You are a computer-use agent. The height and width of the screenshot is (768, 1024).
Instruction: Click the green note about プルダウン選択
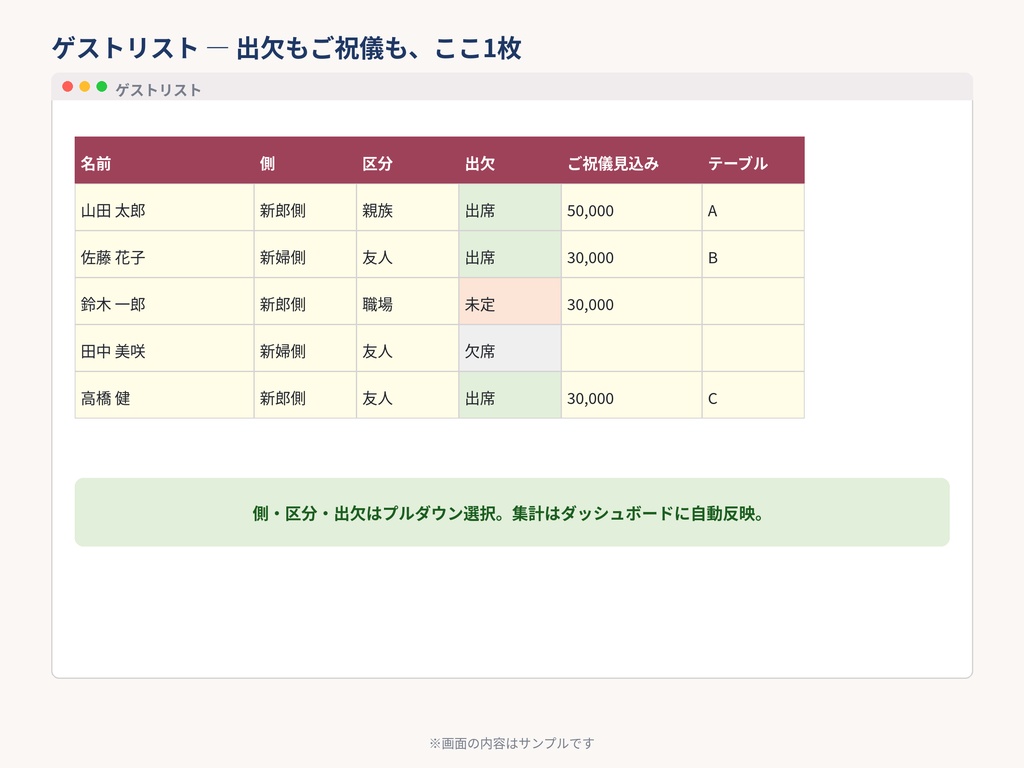pyautogui.click(x=512, y=512)
